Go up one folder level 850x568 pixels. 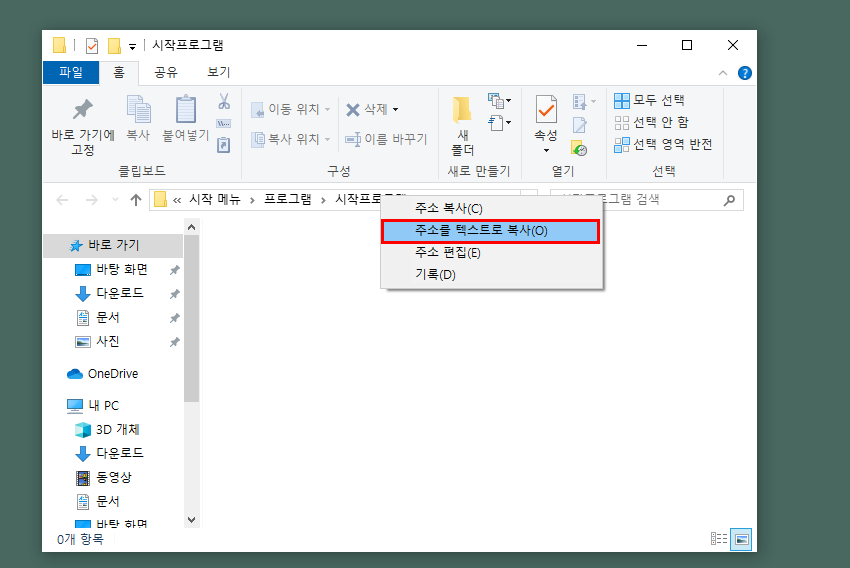pos(136,200)
